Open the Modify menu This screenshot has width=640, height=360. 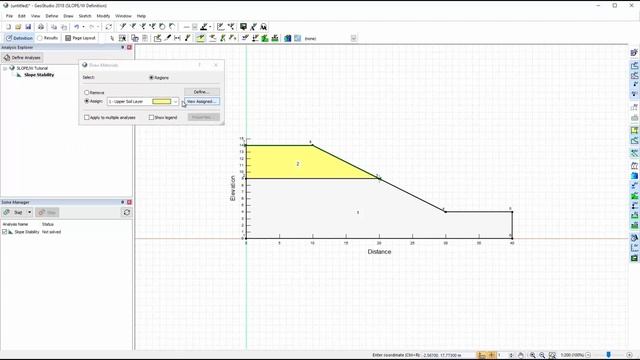click(x=103, y=16)
